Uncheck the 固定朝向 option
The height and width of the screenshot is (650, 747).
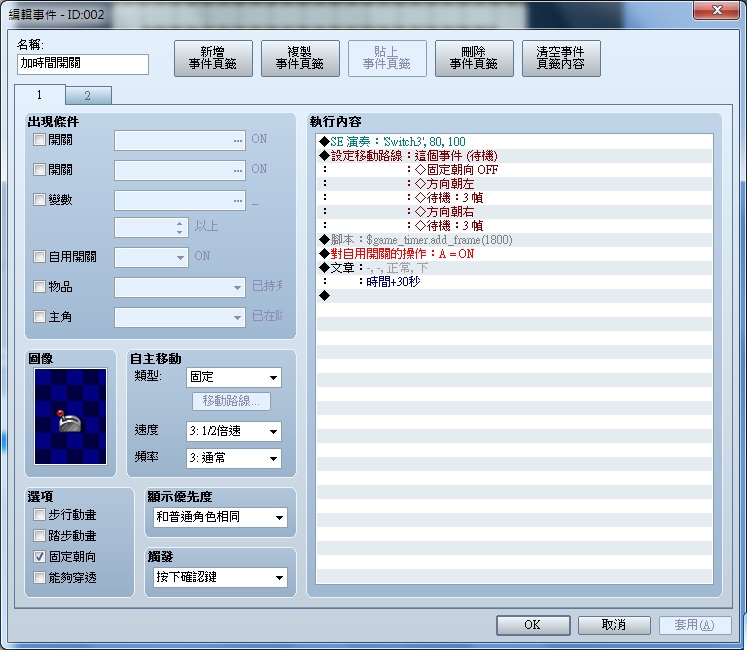(x=39, y=557)
